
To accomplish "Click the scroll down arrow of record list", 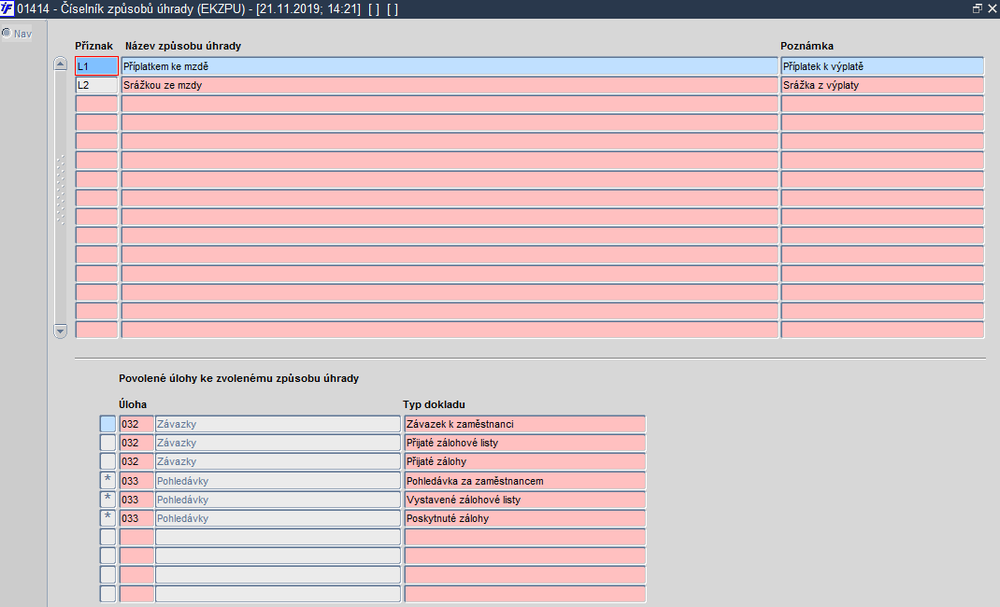I will (60, 331).
